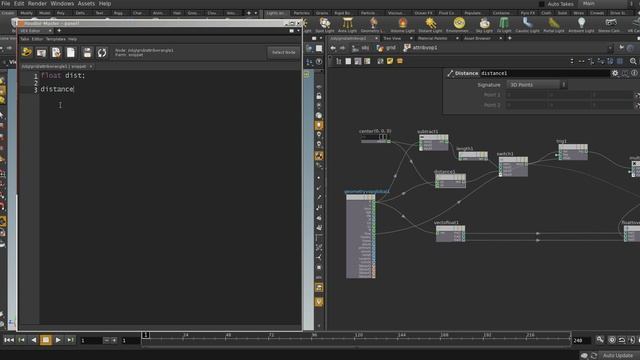Image resolution: width=640 pixels, height=360 pixels.
Task: Click the document-with-arrow icon in VEX Editor
Action: (x=56, y=52)
